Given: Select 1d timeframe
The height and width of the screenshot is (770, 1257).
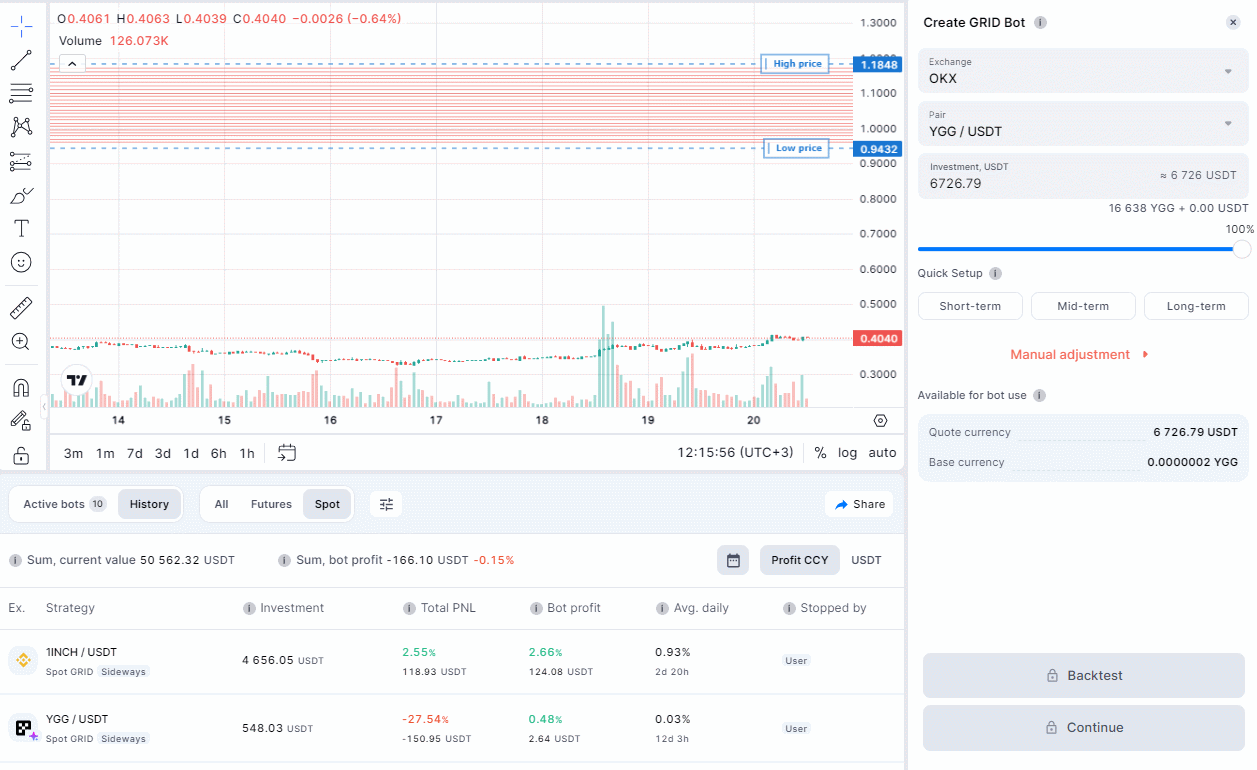Looking at the screenshot, I should pyautogui.click(x=191, y=453).
